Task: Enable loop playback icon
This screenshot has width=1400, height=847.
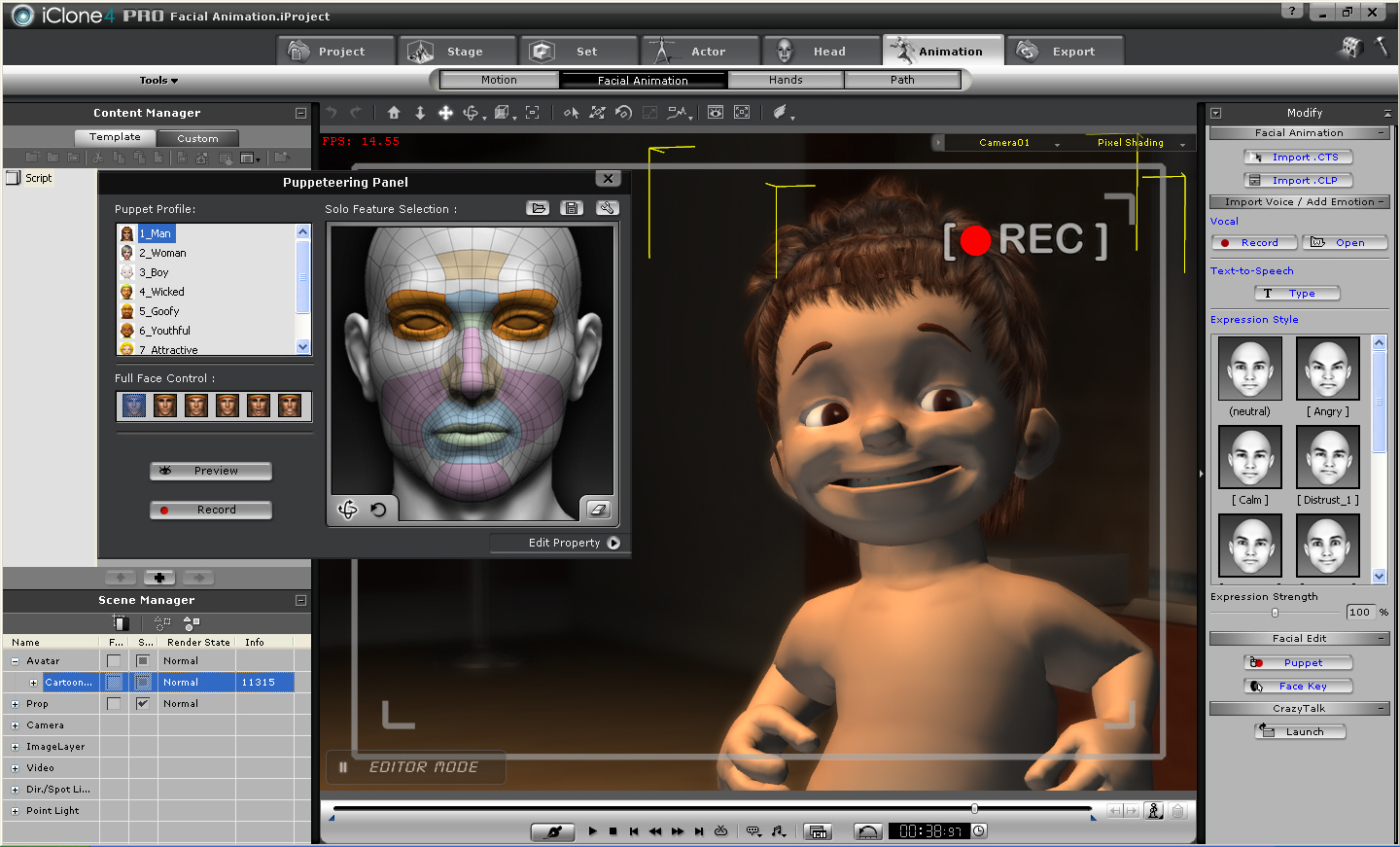Action: click(719, 831)
